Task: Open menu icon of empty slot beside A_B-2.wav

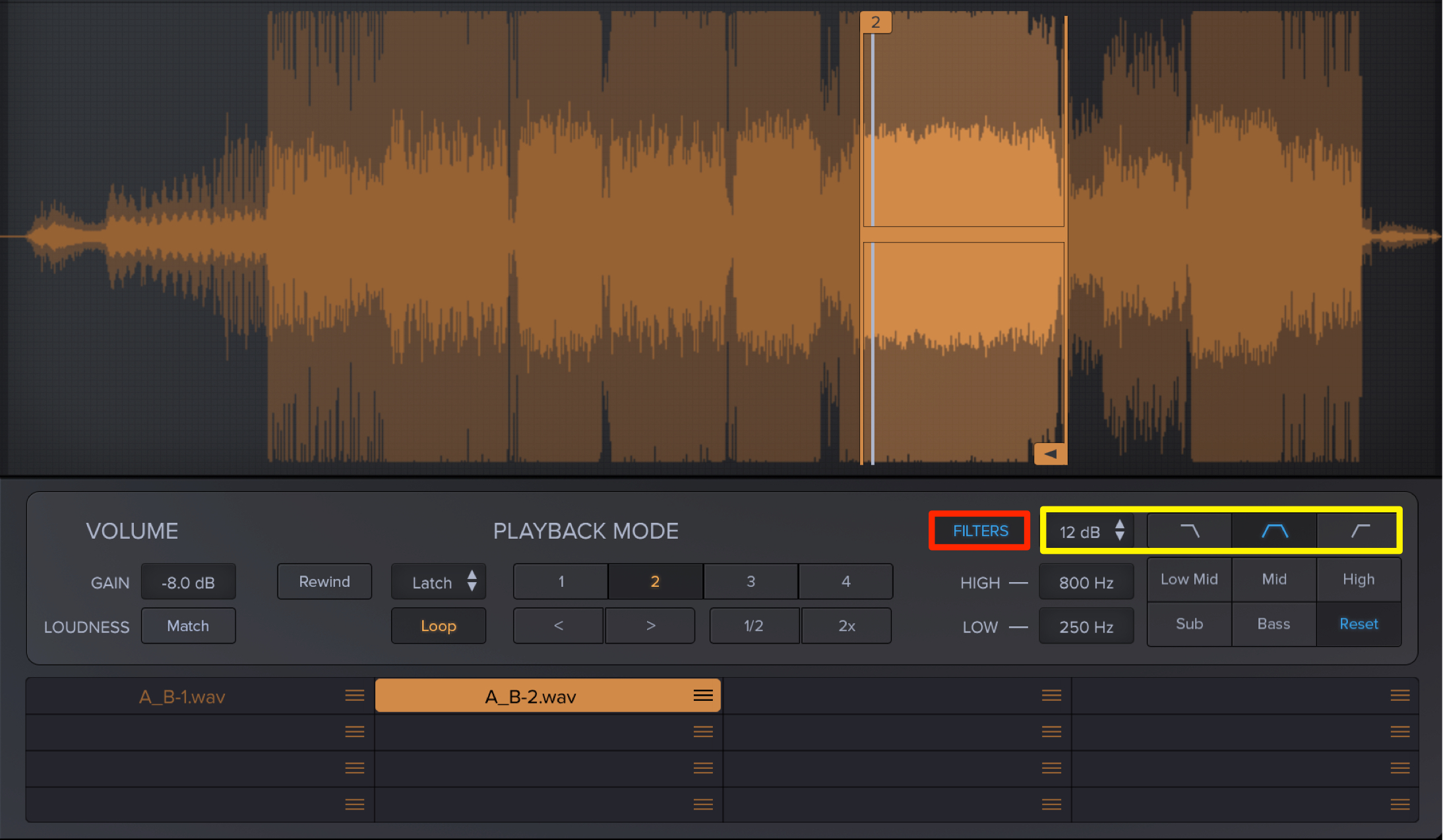Action: [x=1051, y=696]
